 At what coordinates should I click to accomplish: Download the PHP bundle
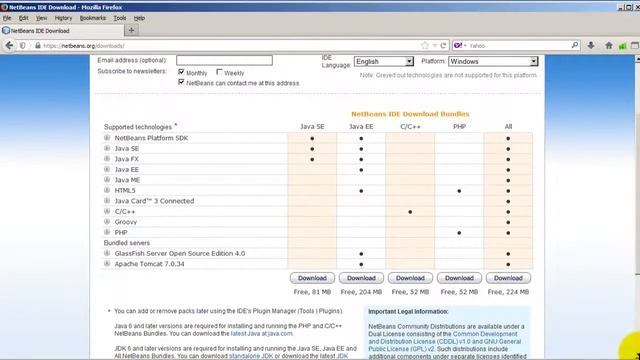(459, 278)
